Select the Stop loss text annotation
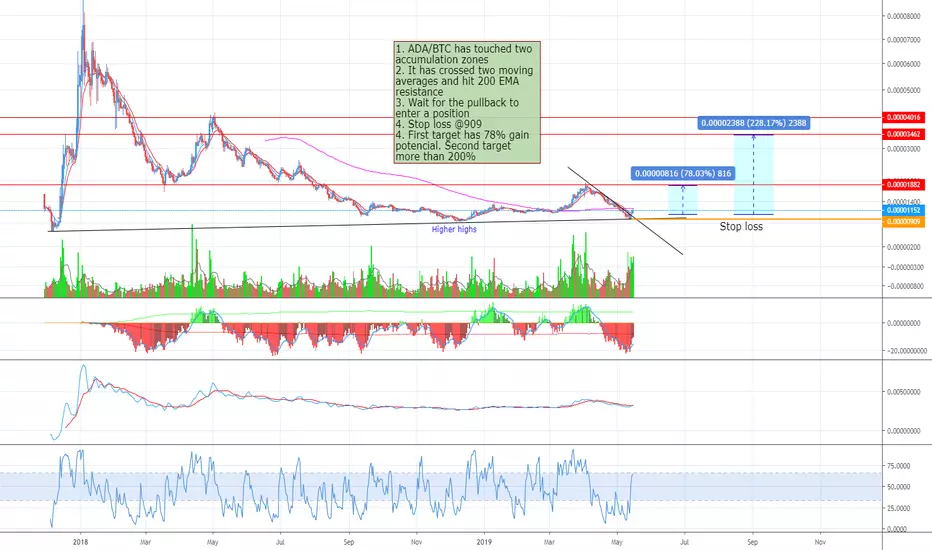This screenshot has width=932, height=550. click(741, 227)
